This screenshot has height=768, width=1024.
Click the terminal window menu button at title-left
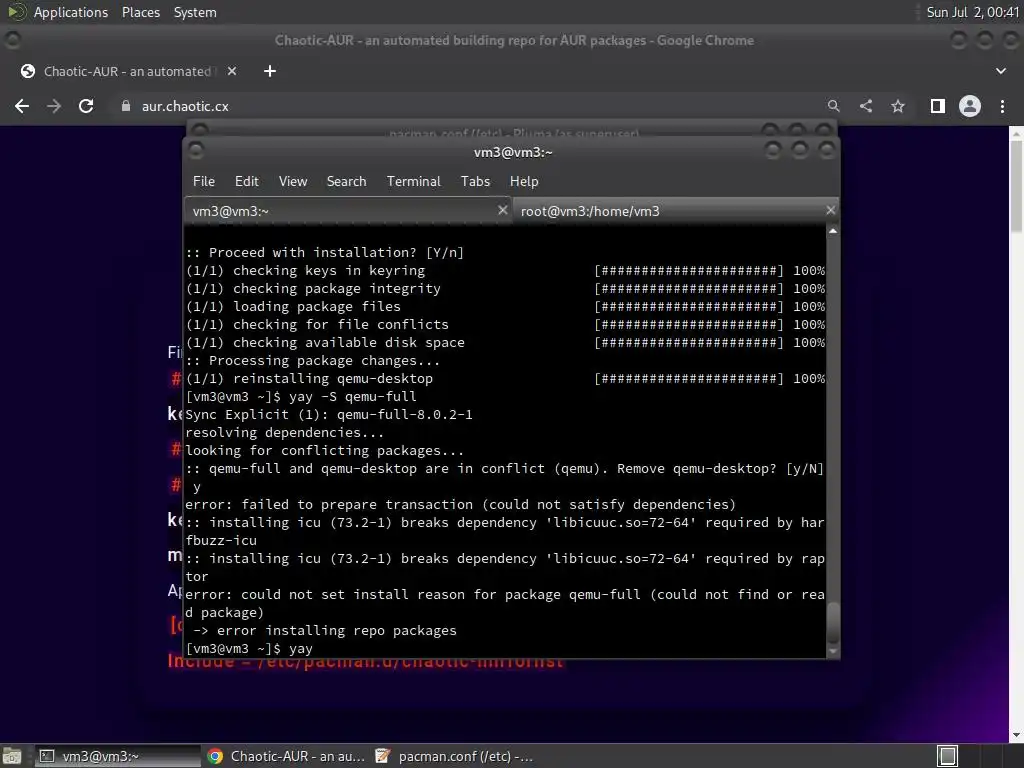pyautogui.click(x=195, y=151)
